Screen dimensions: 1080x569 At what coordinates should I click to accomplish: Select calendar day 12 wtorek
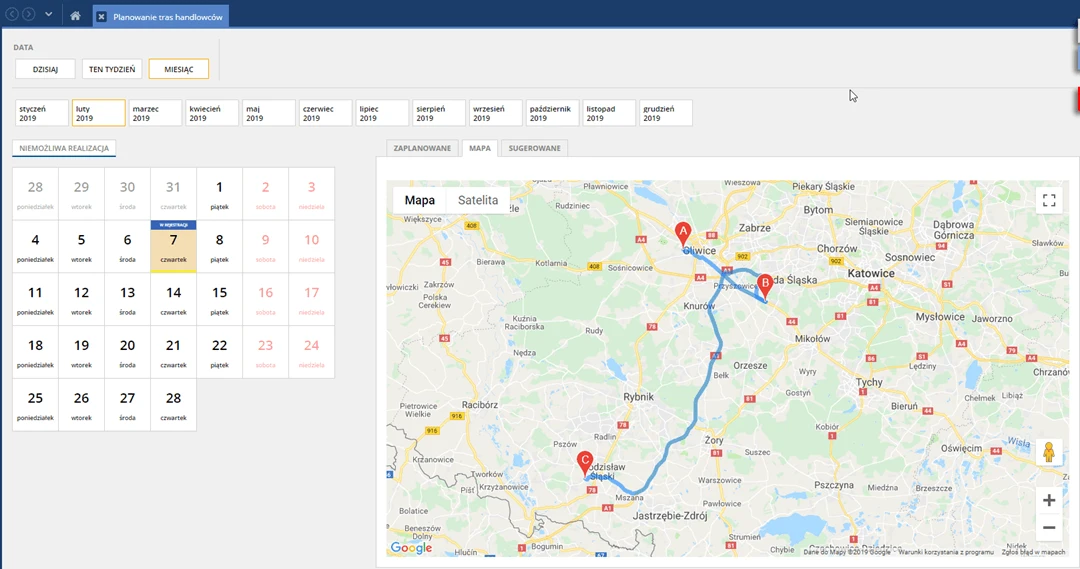(81, 299)
